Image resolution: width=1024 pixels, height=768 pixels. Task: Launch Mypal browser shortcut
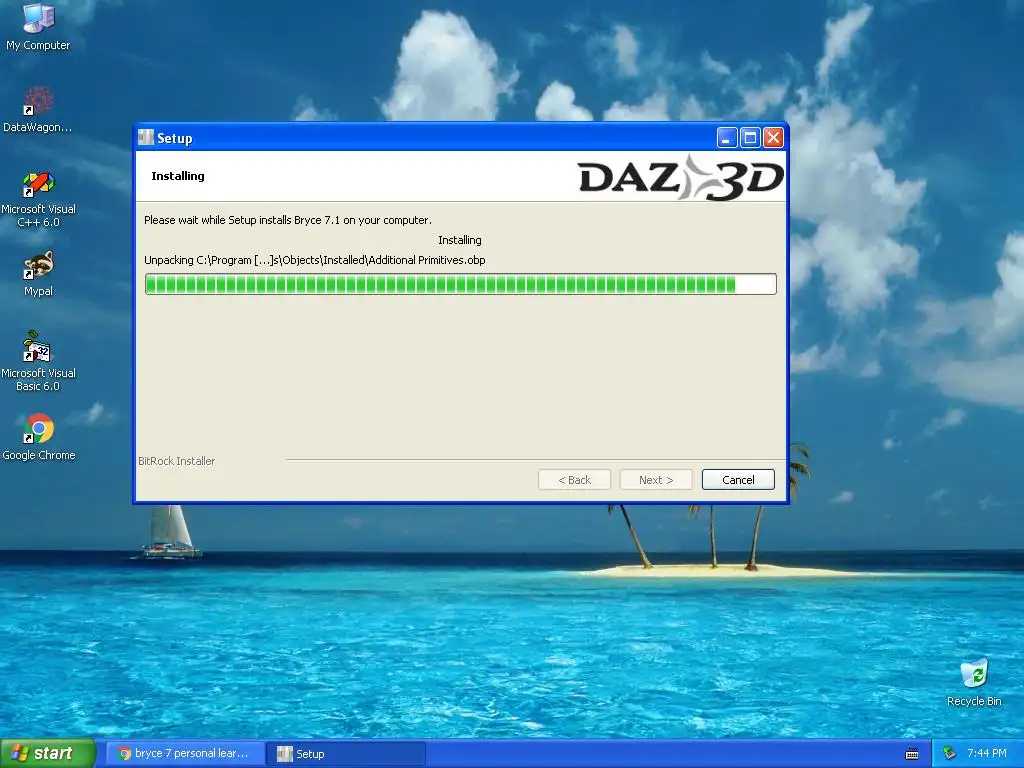[38, 273]
